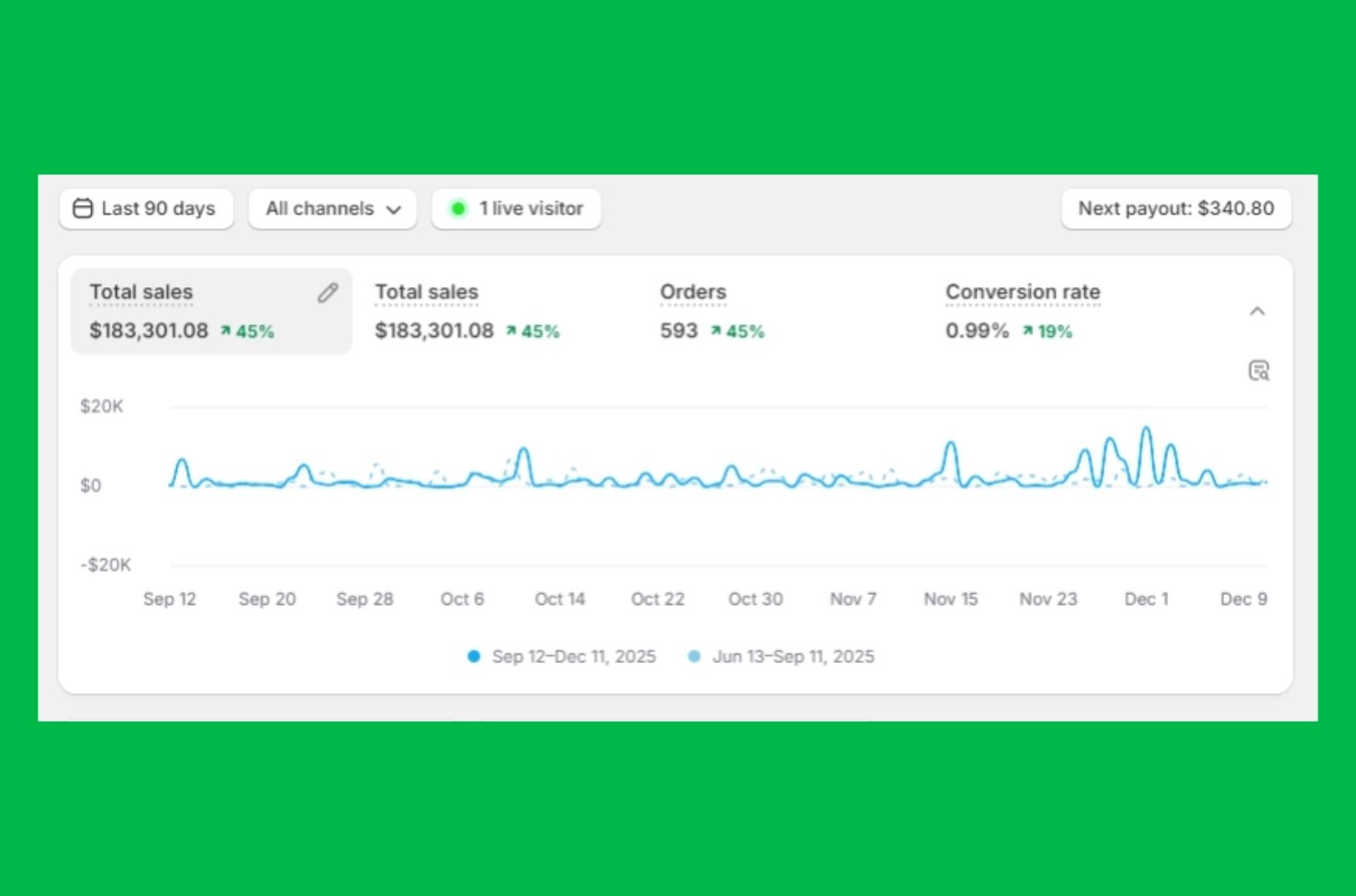Open the report explore icon above the chart
The height and width of the screenshot is (896, 1356).
(1258, 371)
